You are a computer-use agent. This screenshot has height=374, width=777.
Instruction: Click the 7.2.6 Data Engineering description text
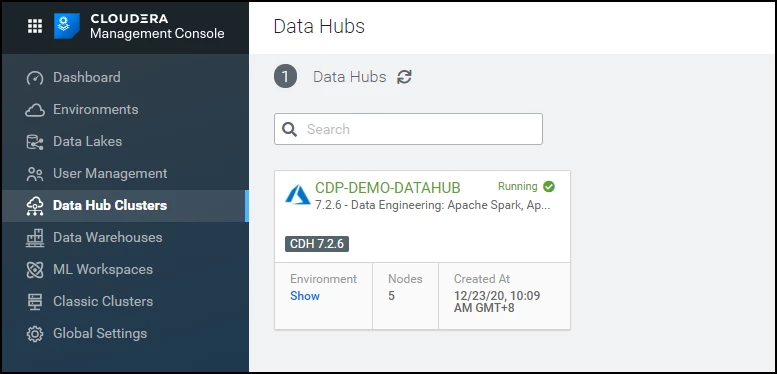click(433, 205)
